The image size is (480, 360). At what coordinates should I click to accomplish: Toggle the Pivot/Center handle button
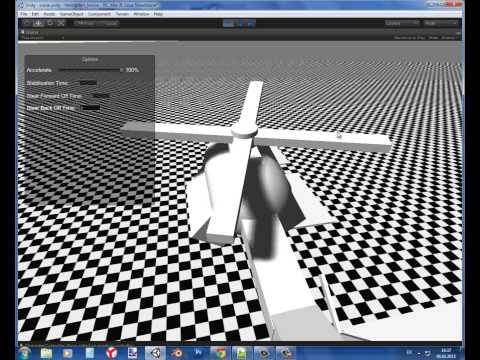pos(85,23)
